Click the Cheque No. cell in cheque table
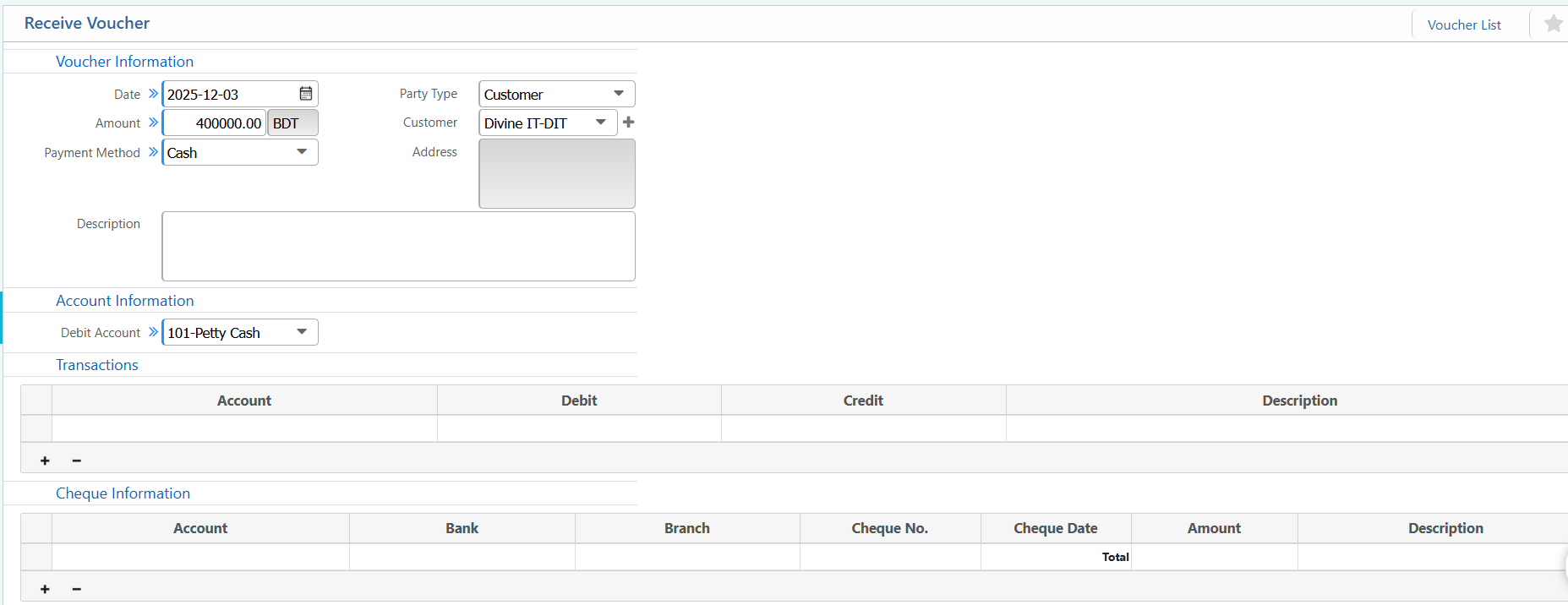 coord(889,557)
